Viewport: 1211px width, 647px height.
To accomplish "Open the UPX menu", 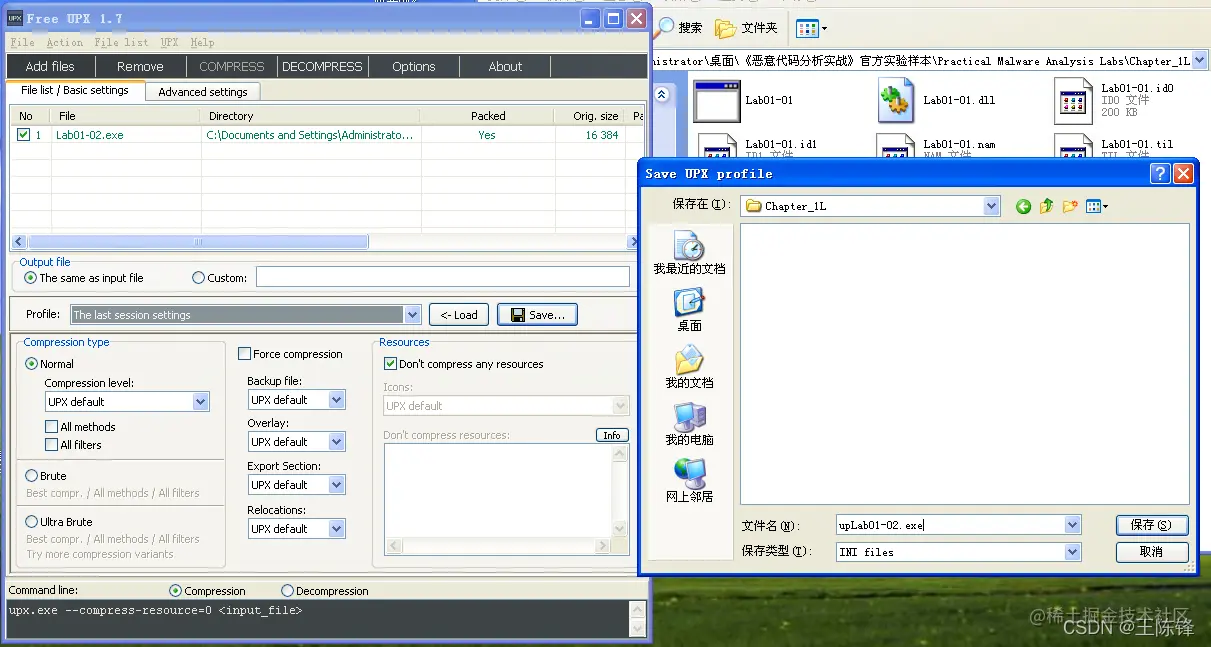I will 170,42.
